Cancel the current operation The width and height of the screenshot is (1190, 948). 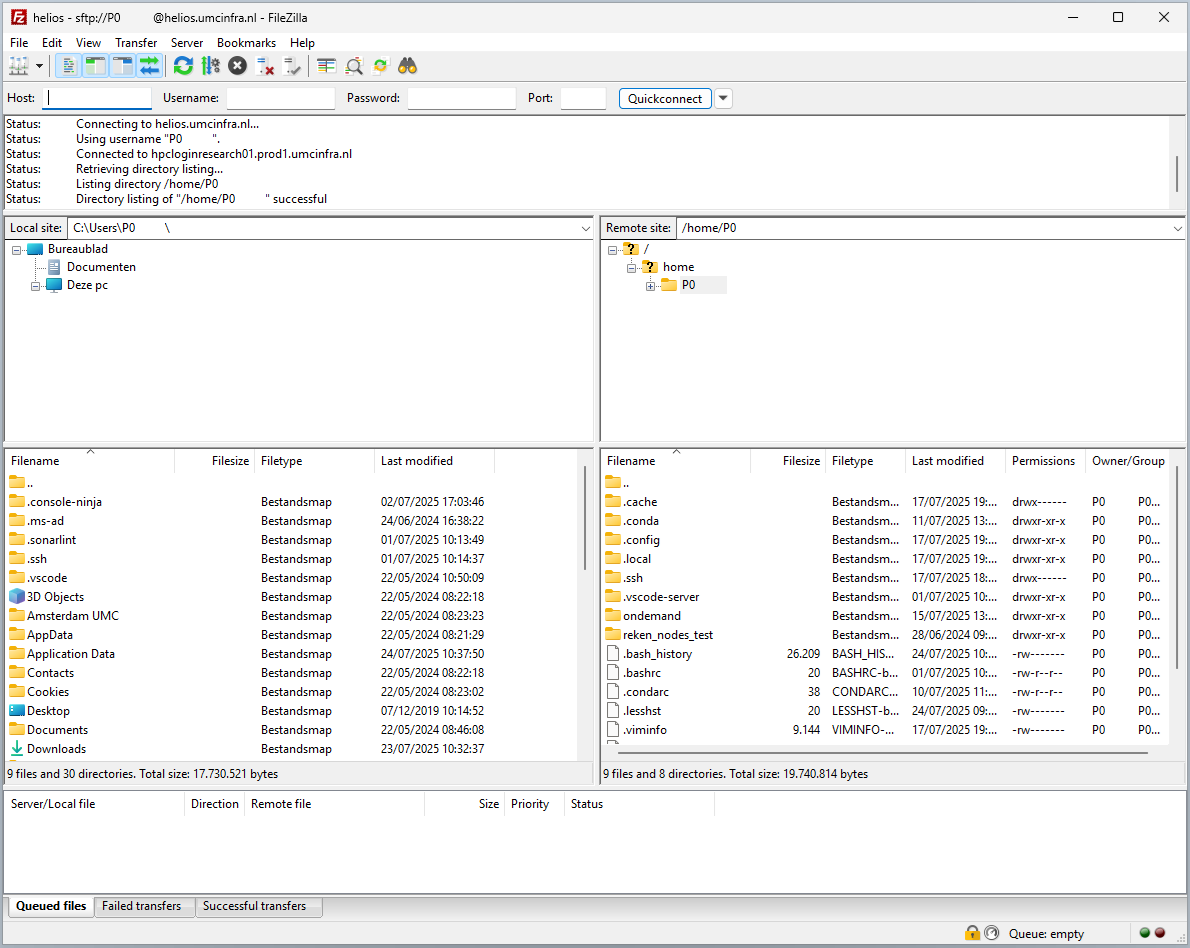point(238,66)
